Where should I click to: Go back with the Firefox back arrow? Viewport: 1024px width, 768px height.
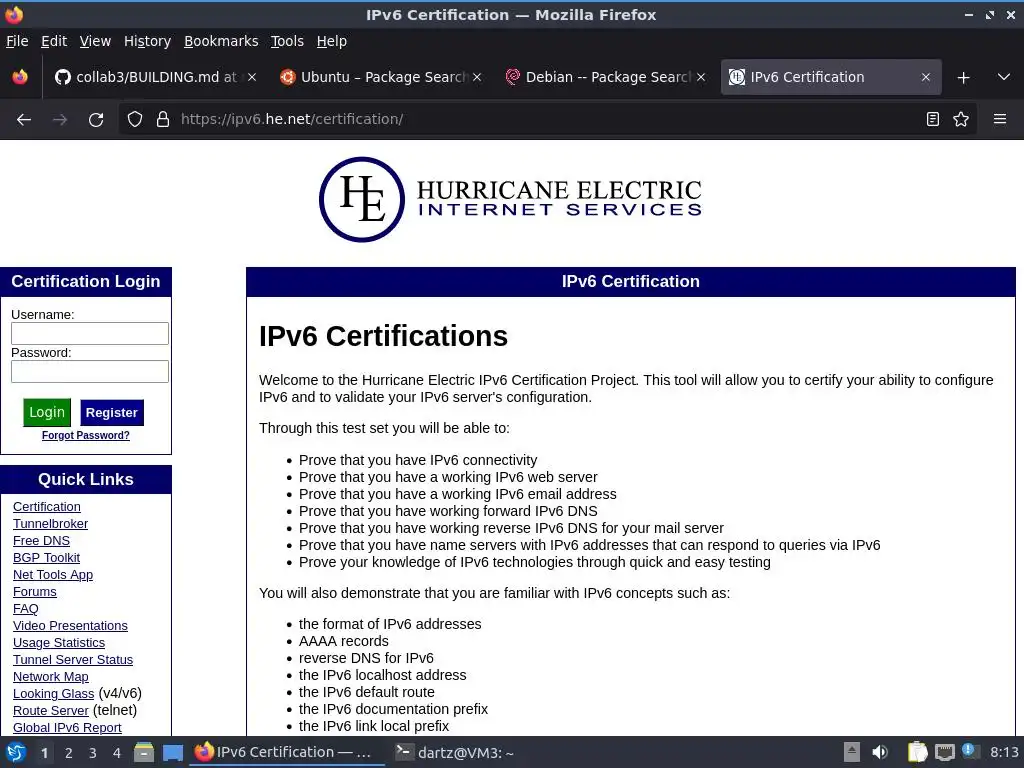(24, 120)
